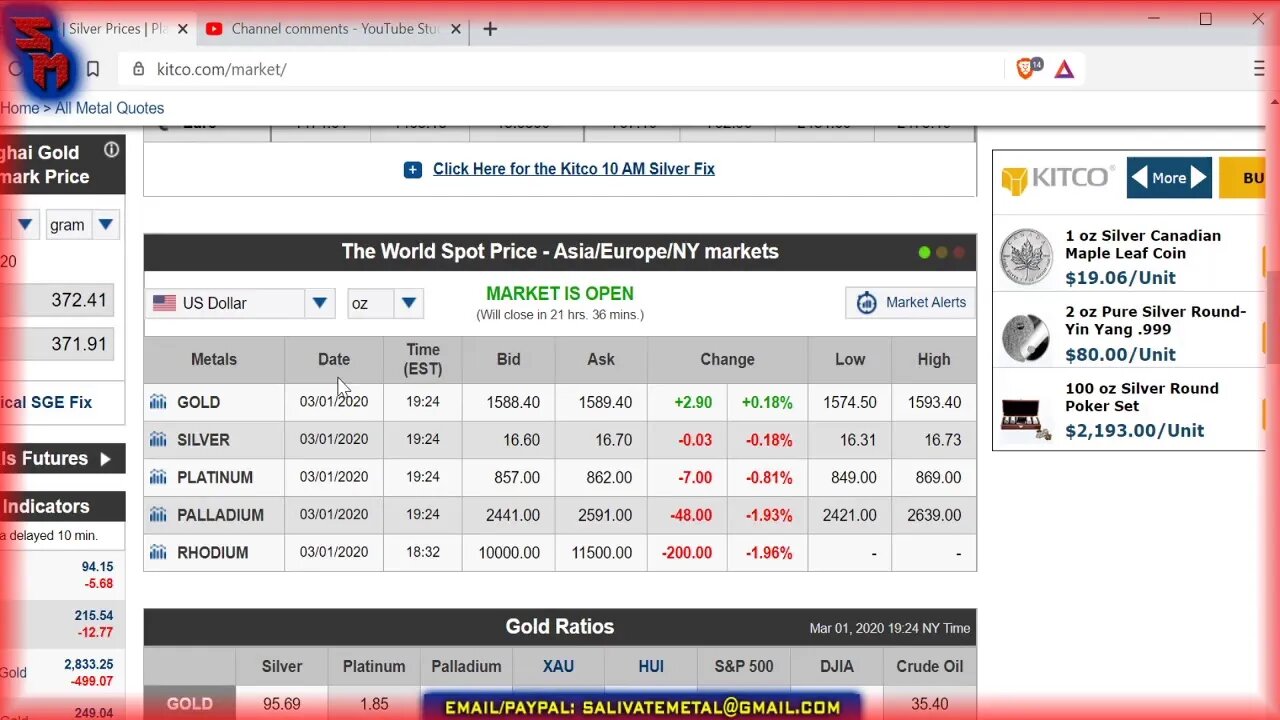Close the Silver Prices tab
This screenshot has height=720, width=1280.
[x=183, y=29]
